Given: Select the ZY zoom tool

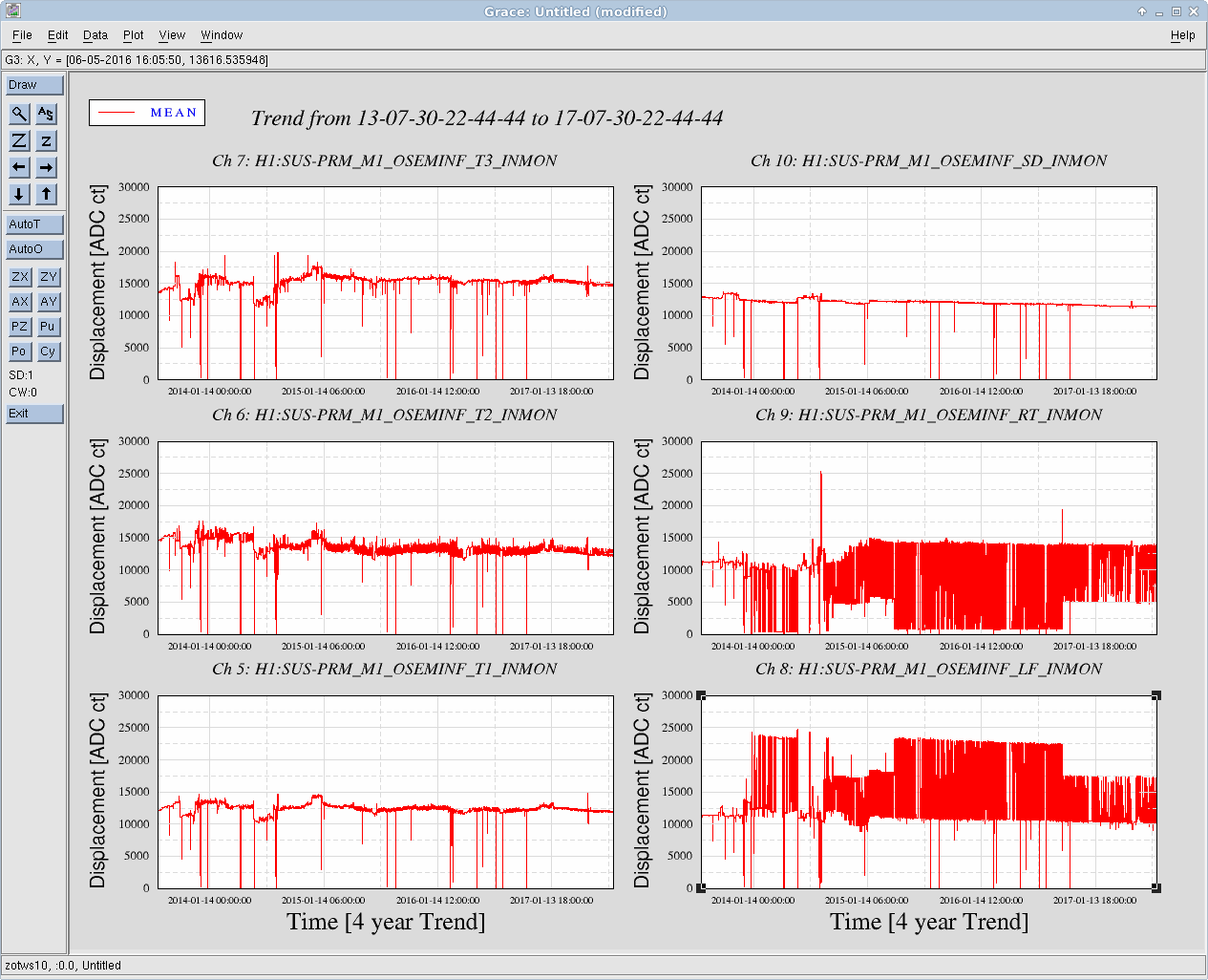Looking at the screenshot, I should coord(49,277).
